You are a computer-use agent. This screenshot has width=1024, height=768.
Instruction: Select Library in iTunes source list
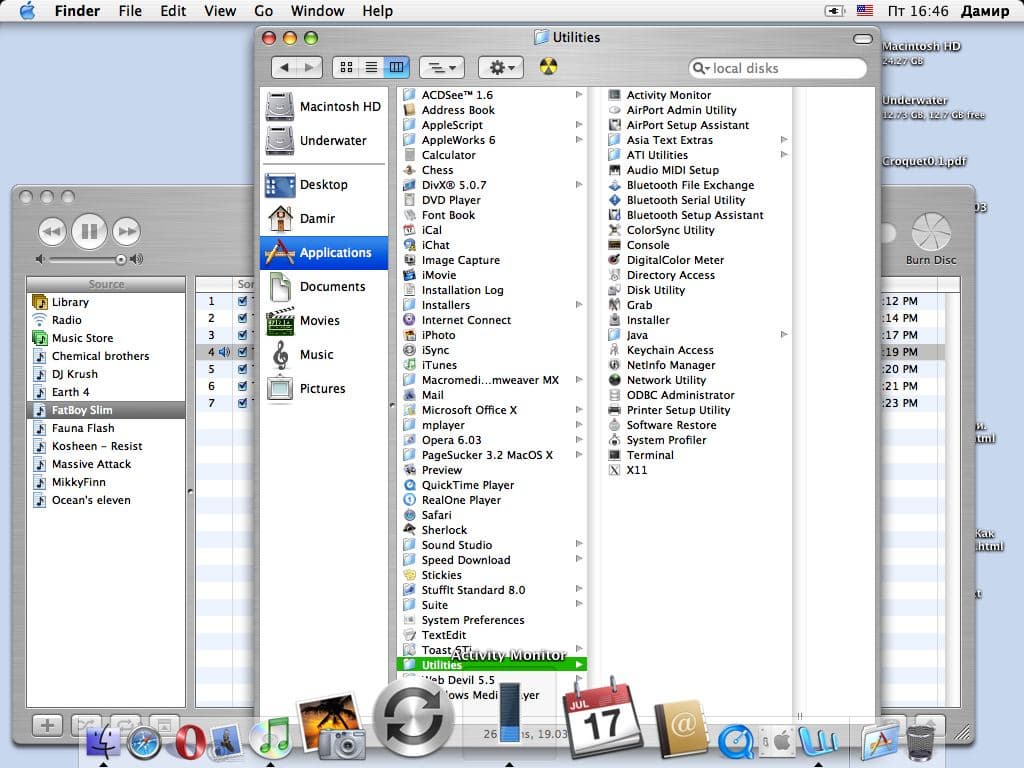pos(106,302)
